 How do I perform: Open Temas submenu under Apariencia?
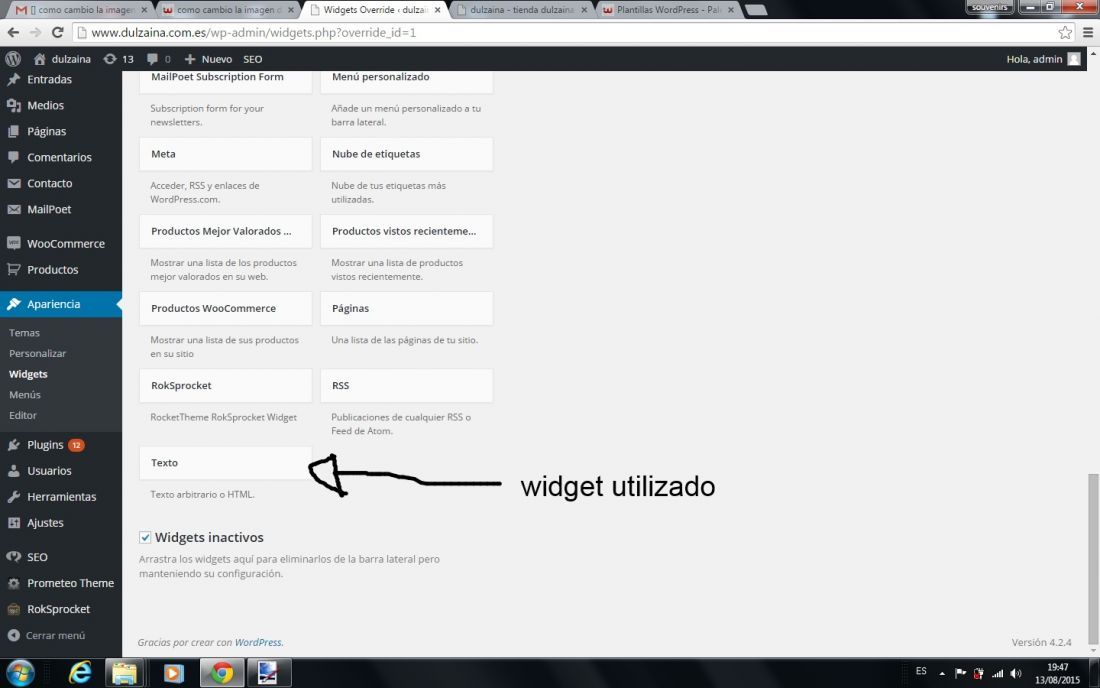[25, 332]
